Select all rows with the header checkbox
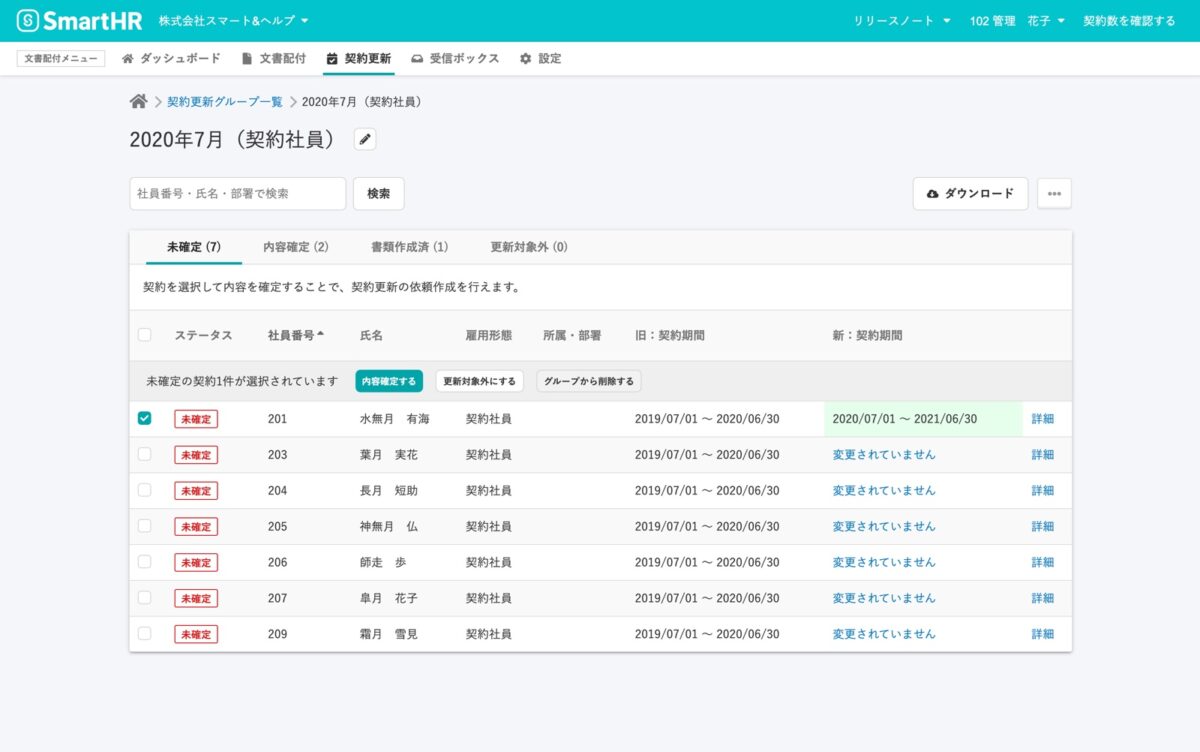The width and height of the screenshot is (1200, 752). click(x=144, y=335)
